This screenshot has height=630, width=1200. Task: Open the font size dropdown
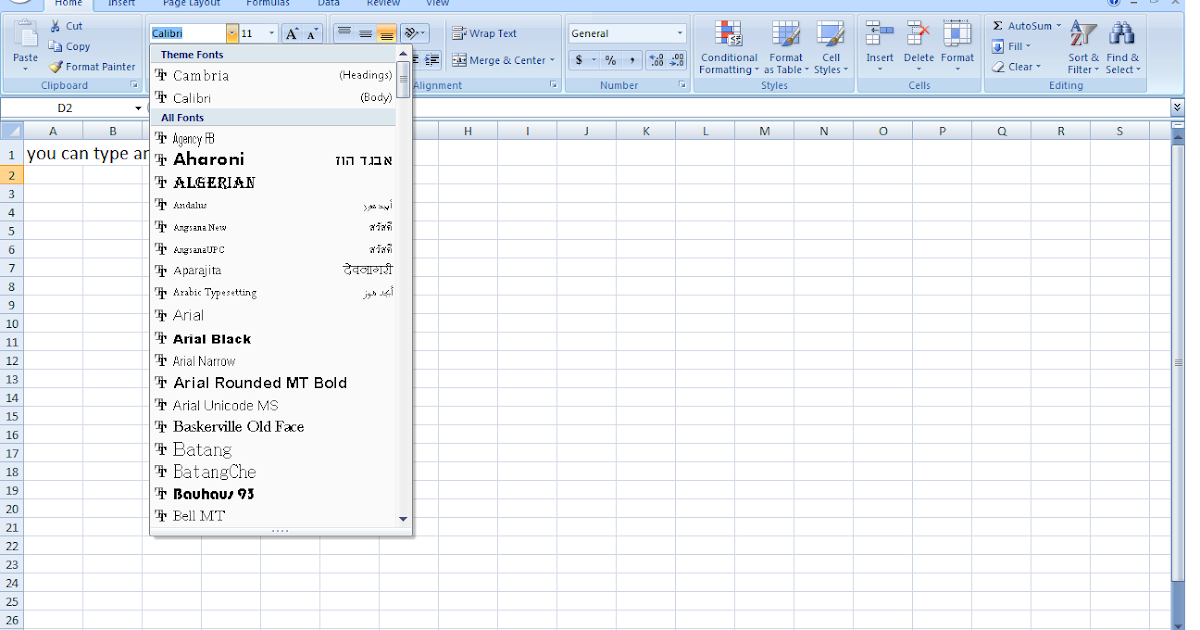(x=270, y=33)
